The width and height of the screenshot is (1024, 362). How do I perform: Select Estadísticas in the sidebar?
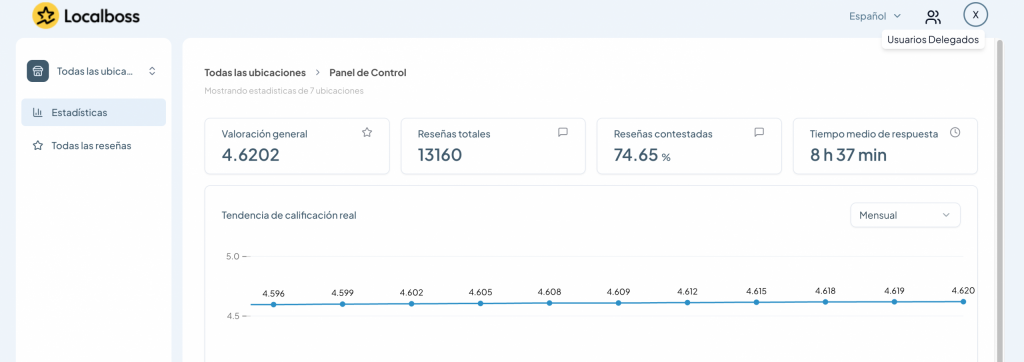(93, 112)
